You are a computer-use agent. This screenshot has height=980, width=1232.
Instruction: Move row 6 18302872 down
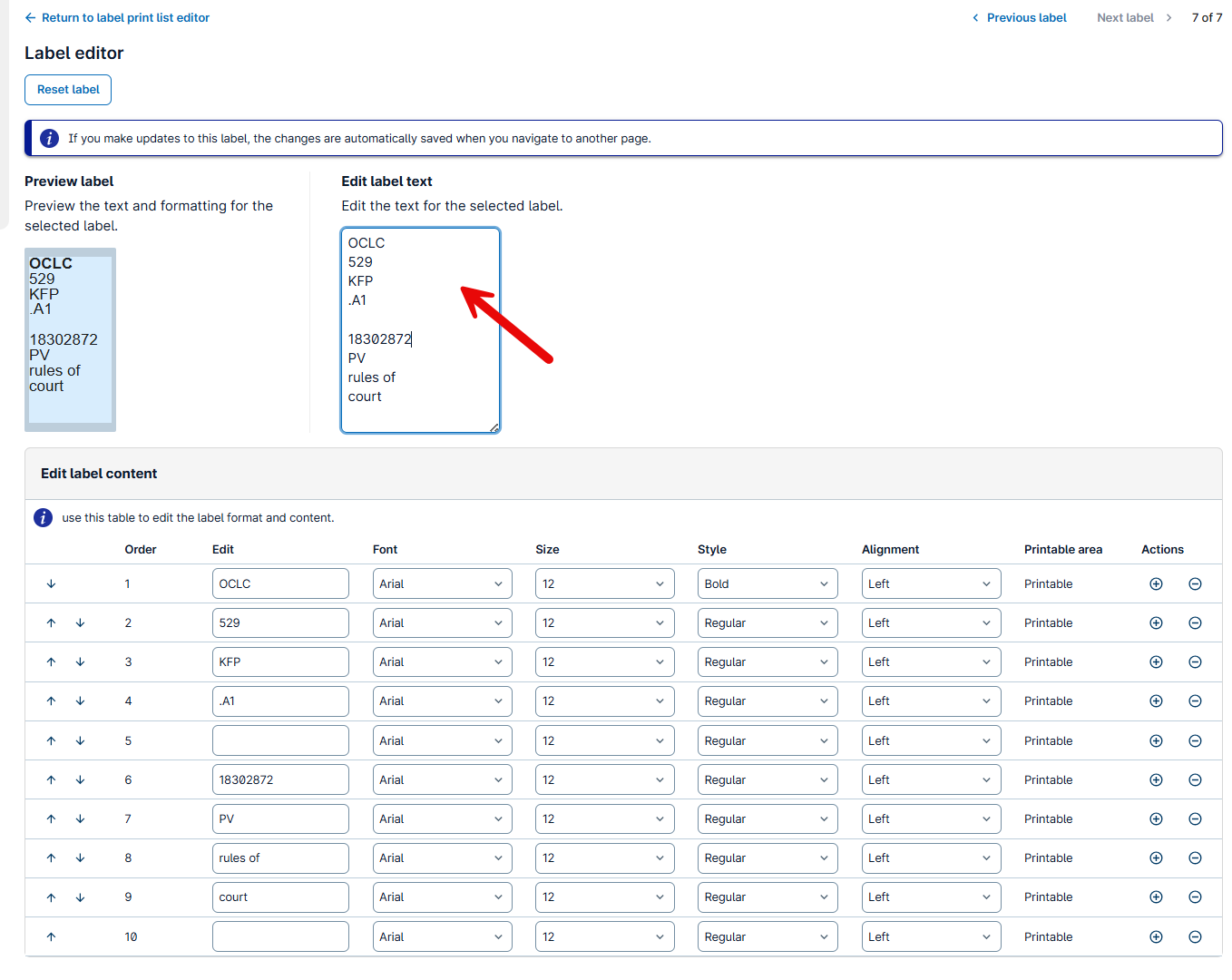[x=81, y=780]
